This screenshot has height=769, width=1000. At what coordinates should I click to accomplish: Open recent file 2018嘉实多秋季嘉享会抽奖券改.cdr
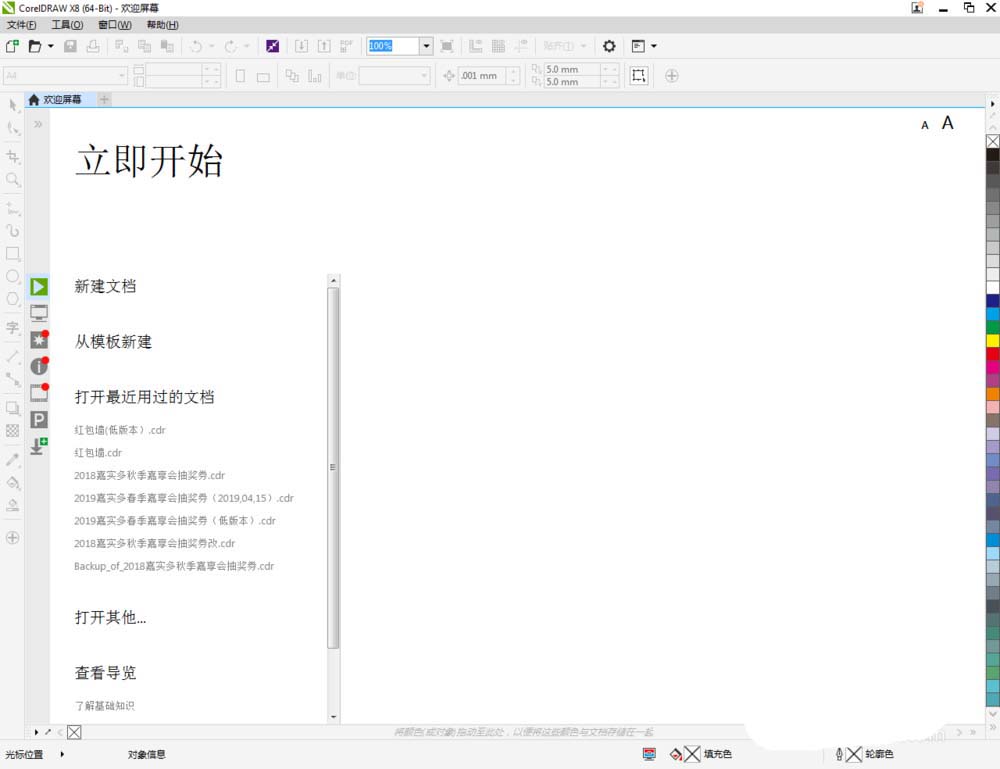pyautogui.click(x=154, y=543)
